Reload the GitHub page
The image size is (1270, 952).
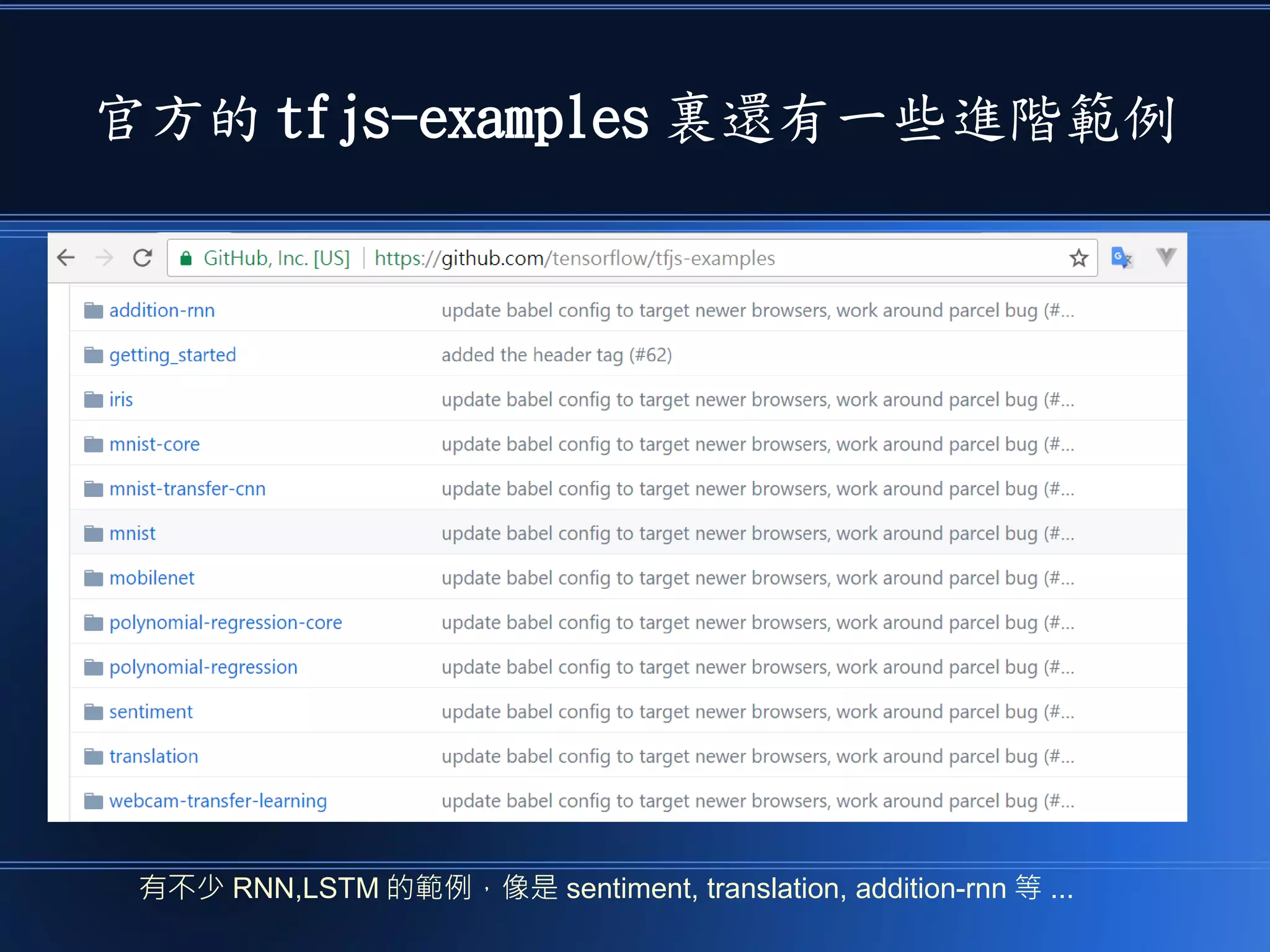(143, 257)
